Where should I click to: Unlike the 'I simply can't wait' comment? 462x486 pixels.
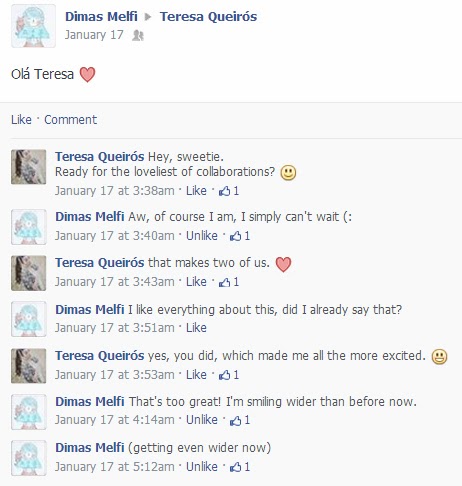click(x=202, y=236)
